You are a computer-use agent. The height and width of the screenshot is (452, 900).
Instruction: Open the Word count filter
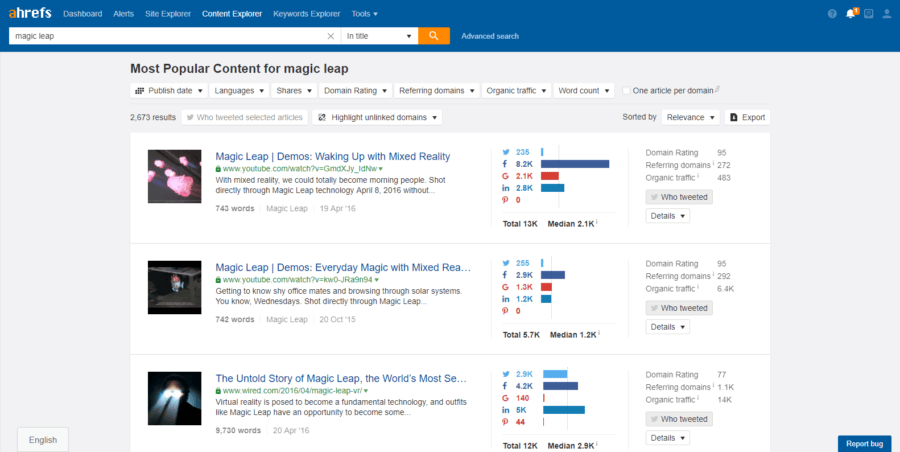584,91
